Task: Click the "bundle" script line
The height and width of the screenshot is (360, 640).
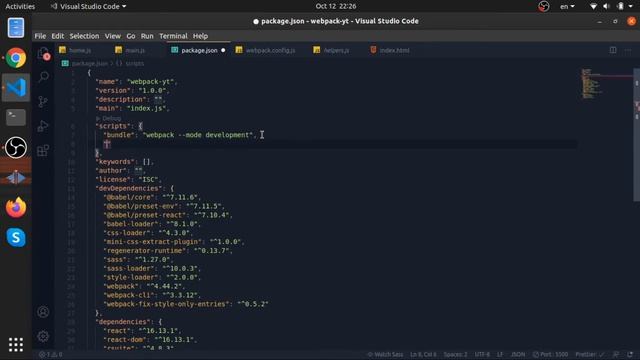Action: point(180,135)
